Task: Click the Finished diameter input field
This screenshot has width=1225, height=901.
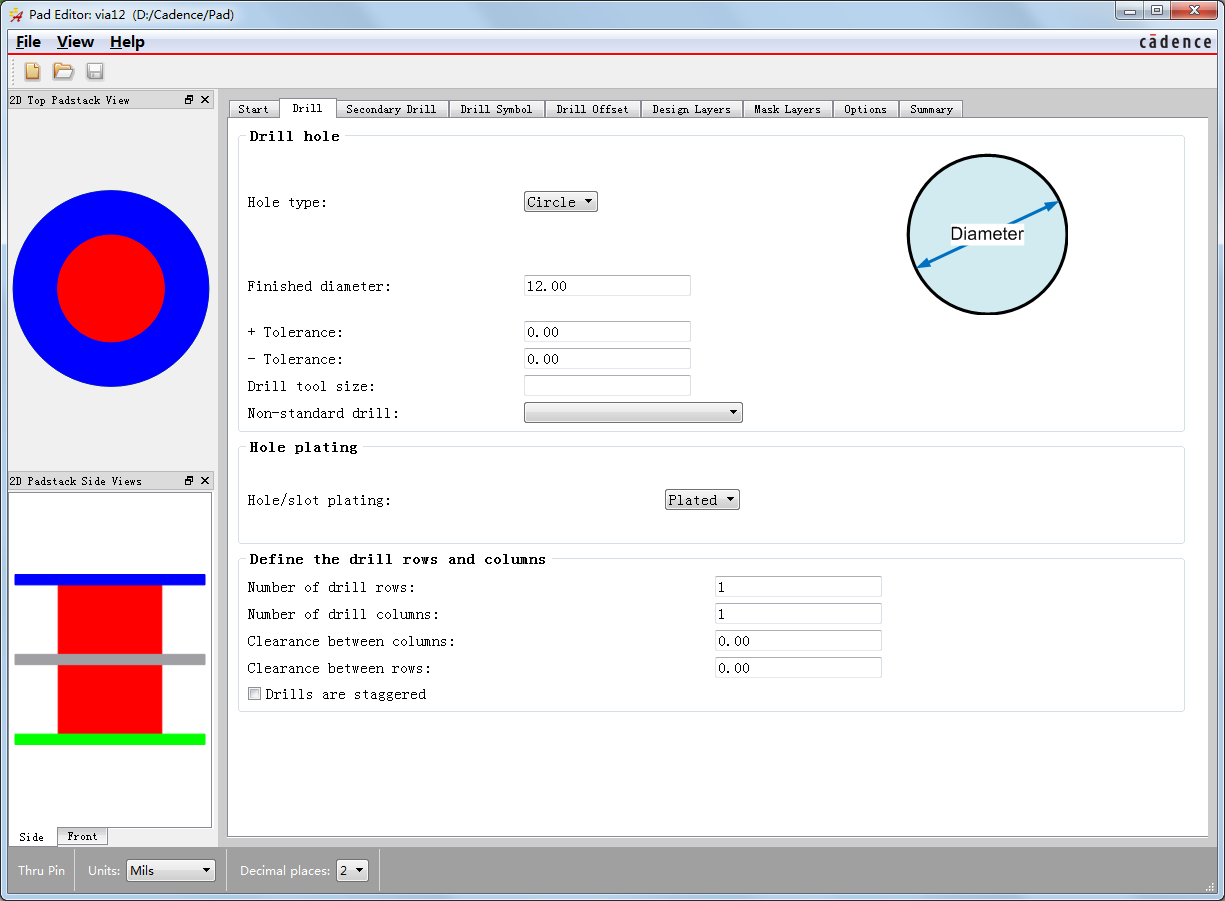Action: coord(607,286)
